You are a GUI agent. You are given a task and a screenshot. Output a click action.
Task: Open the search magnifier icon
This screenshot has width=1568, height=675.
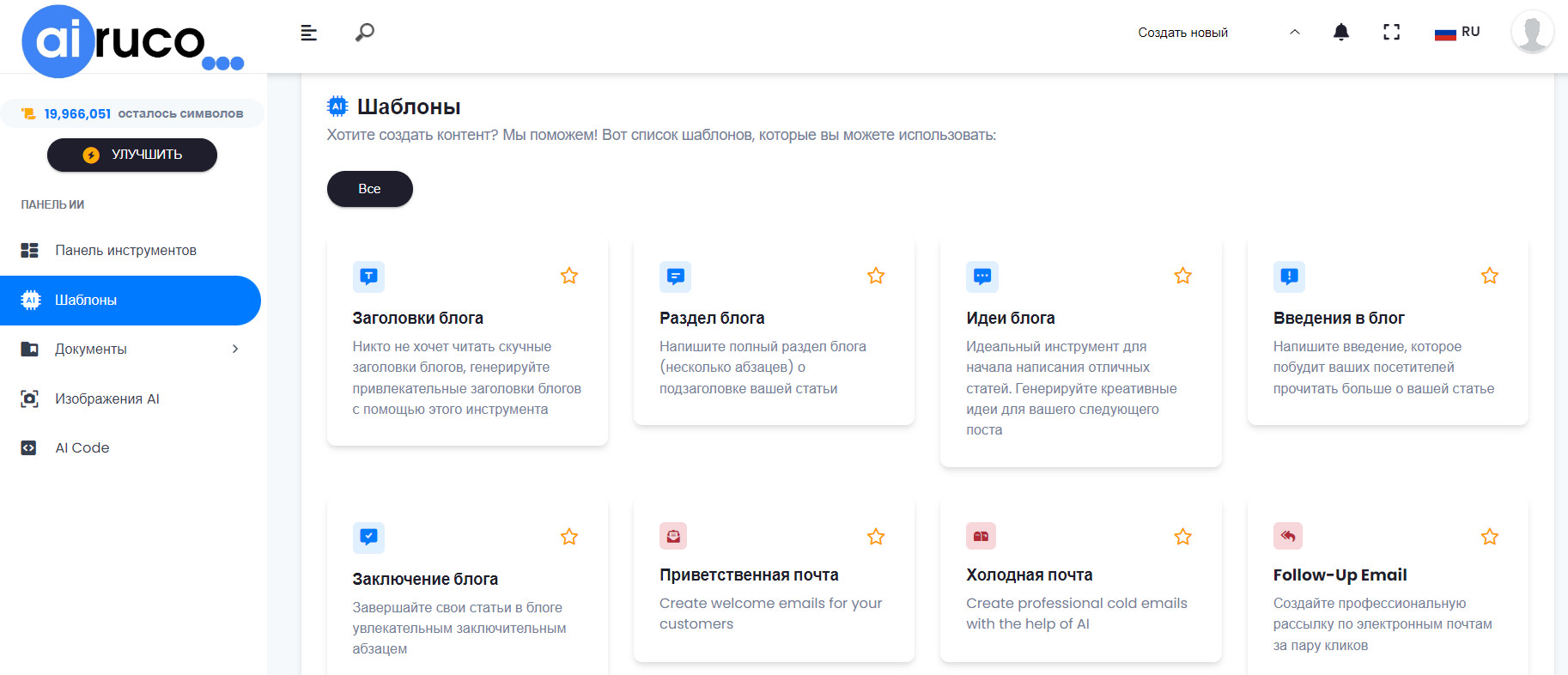pos(365,33)
